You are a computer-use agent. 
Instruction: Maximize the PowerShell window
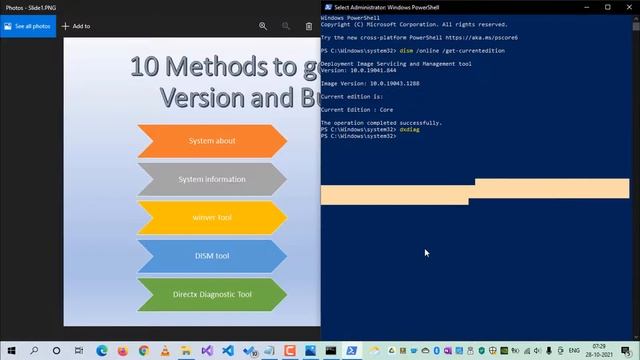click(x=608, y=7)
